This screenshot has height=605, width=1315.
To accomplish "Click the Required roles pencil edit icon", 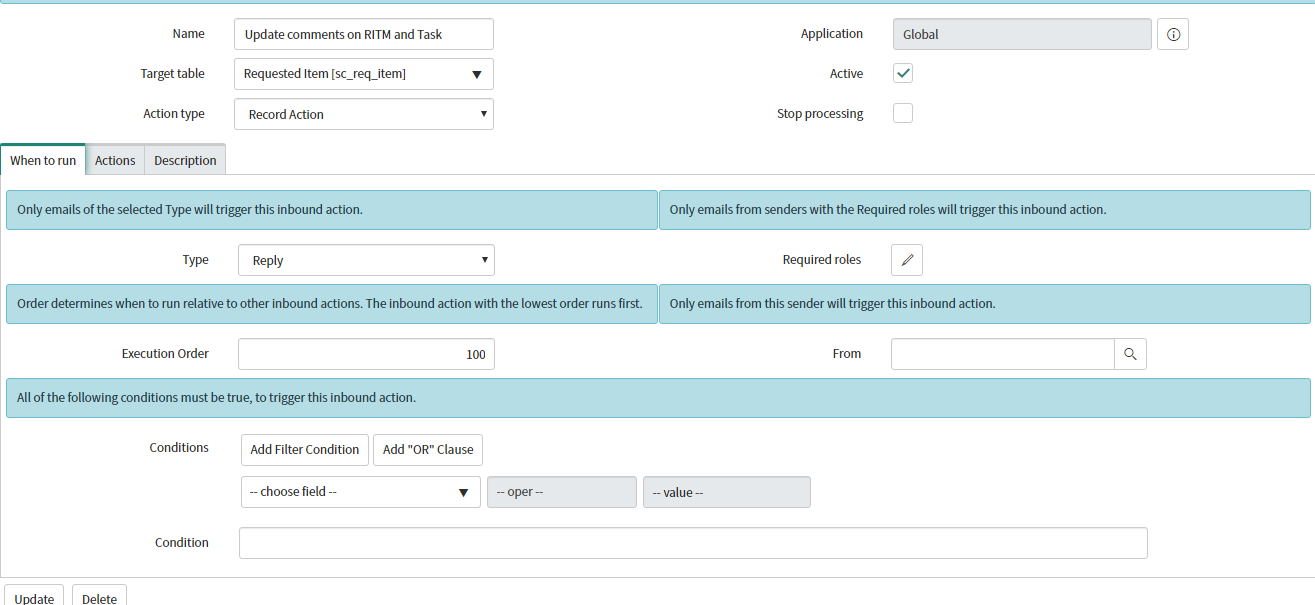I will pos(906,260).
